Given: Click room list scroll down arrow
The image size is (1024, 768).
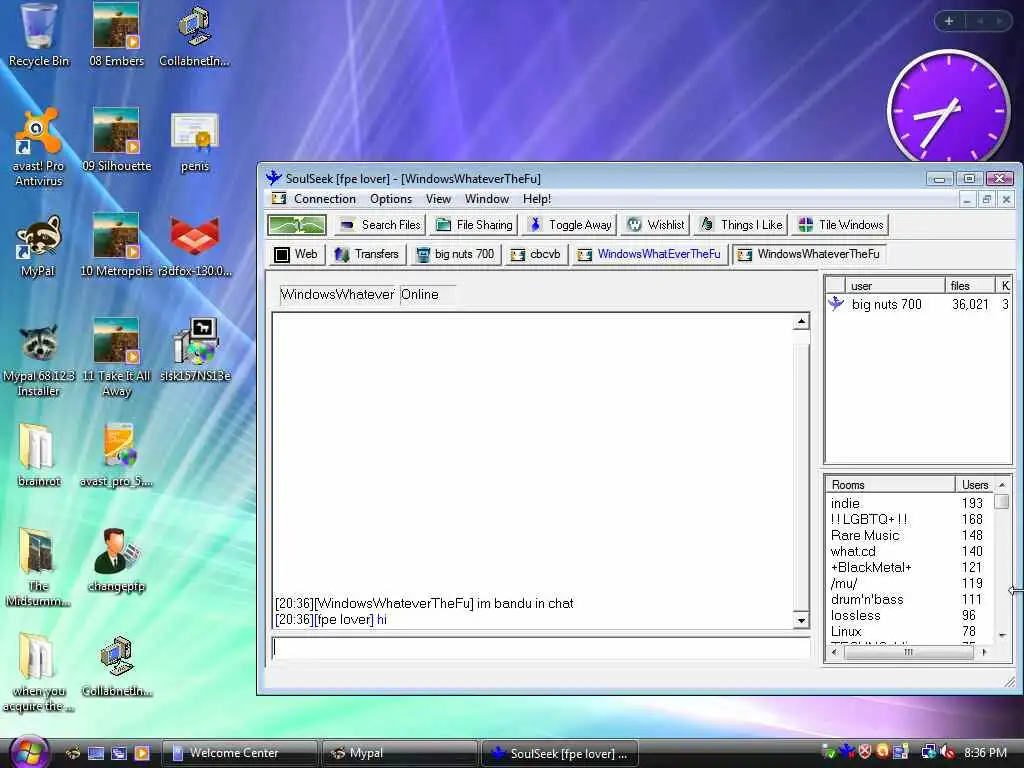Looking at the screenshot, I should [x=1002, y=635].
